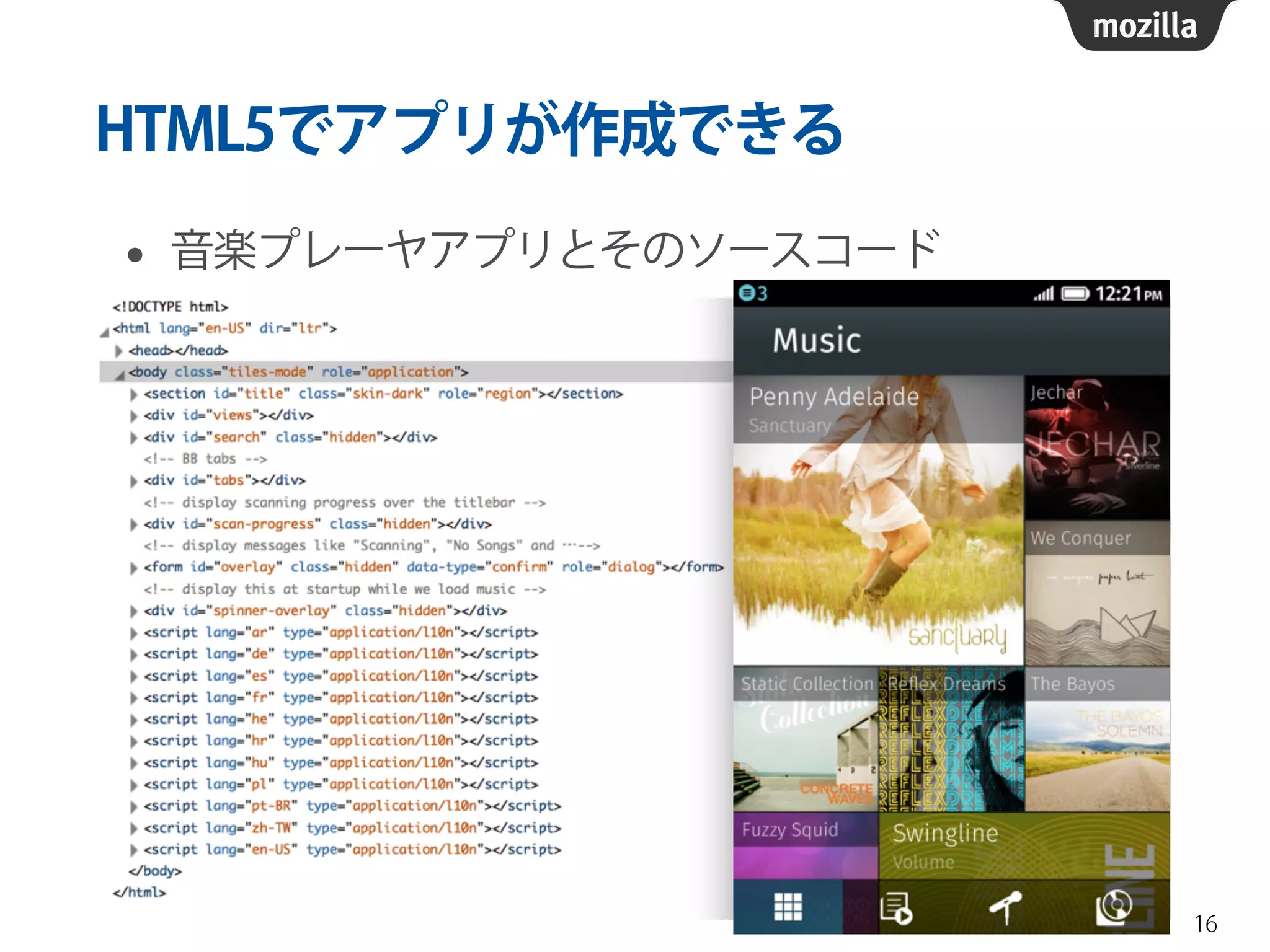Image resolution: width=1270 pixels, height=952 pixels.
Task: Expand the script lang hr node
Action: 133,741
